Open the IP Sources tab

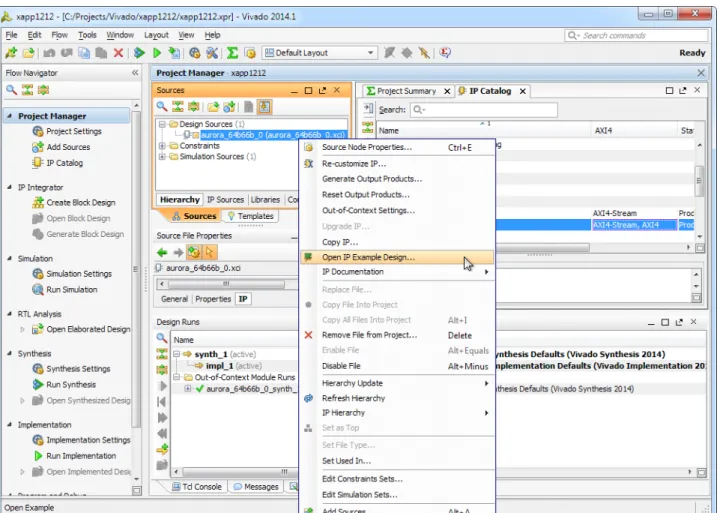(225, 200)
